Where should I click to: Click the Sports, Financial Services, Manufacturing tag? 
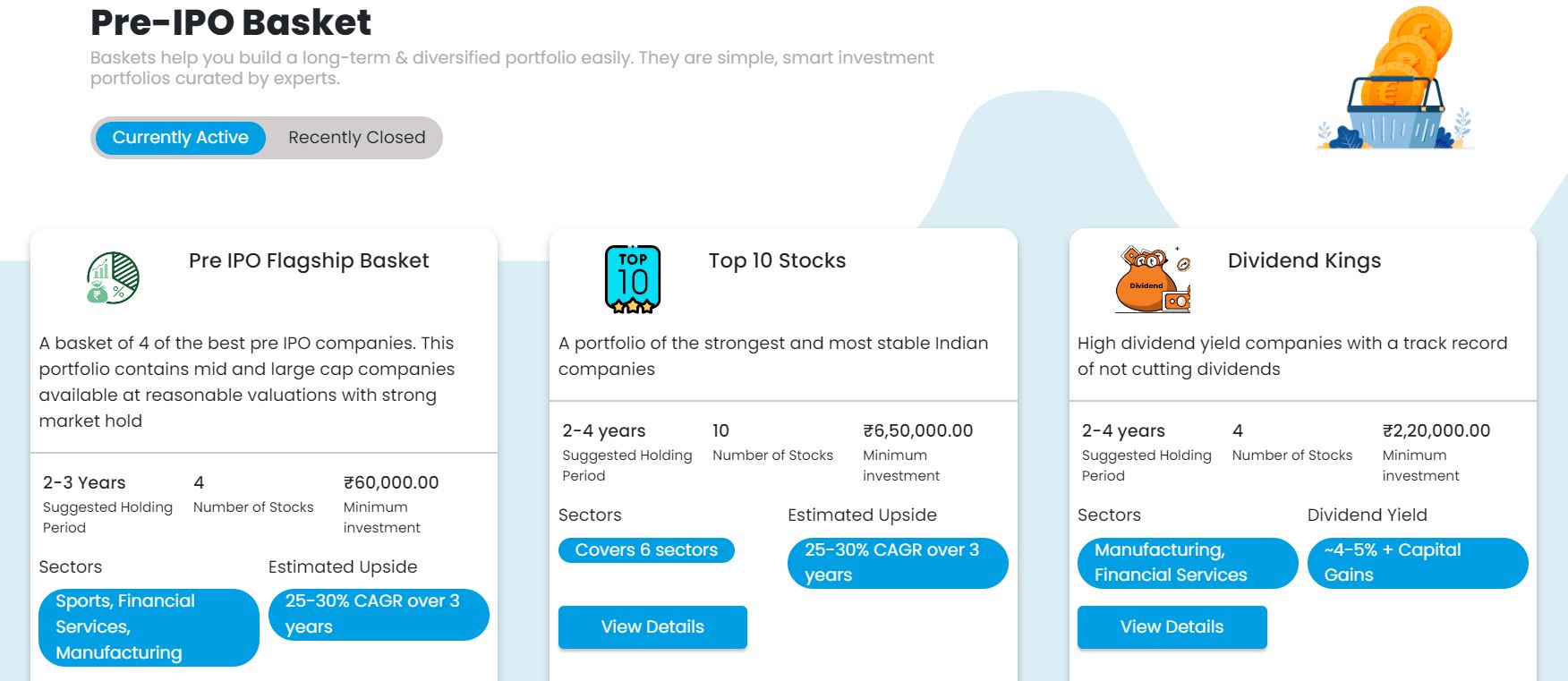(x=149, y=627)
